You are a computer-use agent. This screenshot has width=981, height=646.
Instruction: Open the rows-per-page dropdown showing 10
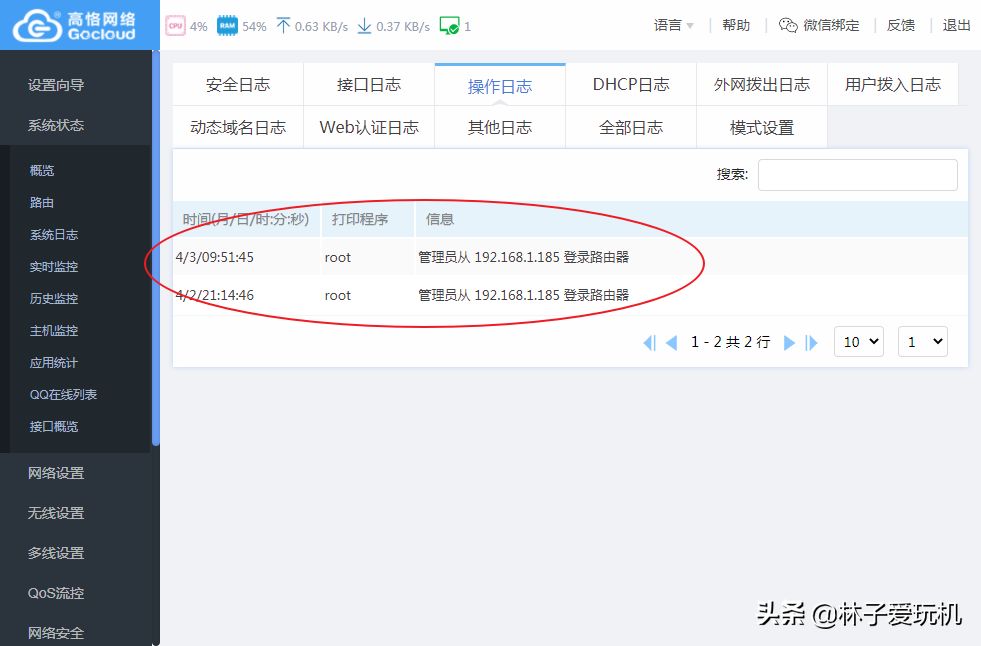[x=858, y=341]
